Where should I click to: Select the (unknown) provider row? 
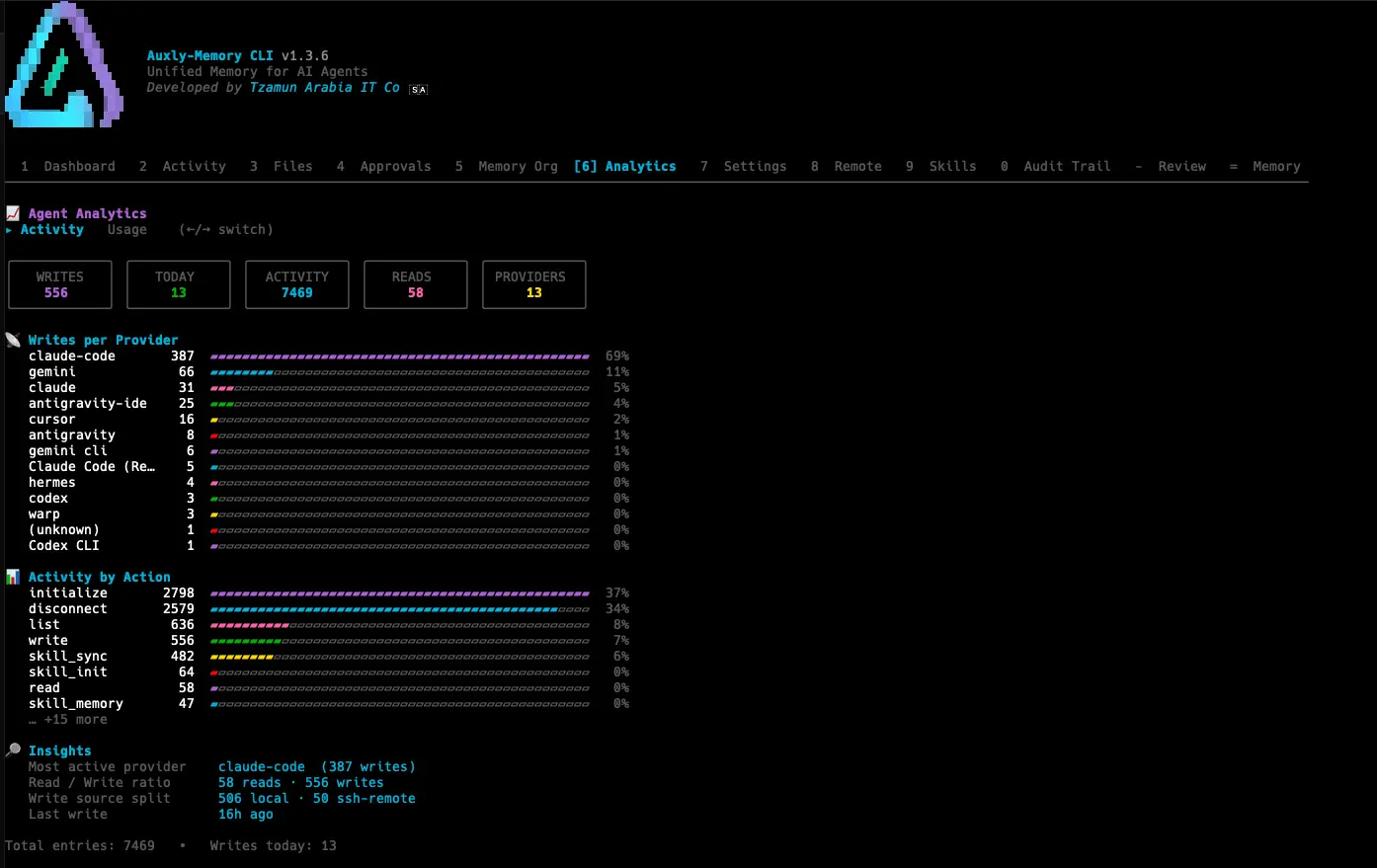[x=329, y=529]
